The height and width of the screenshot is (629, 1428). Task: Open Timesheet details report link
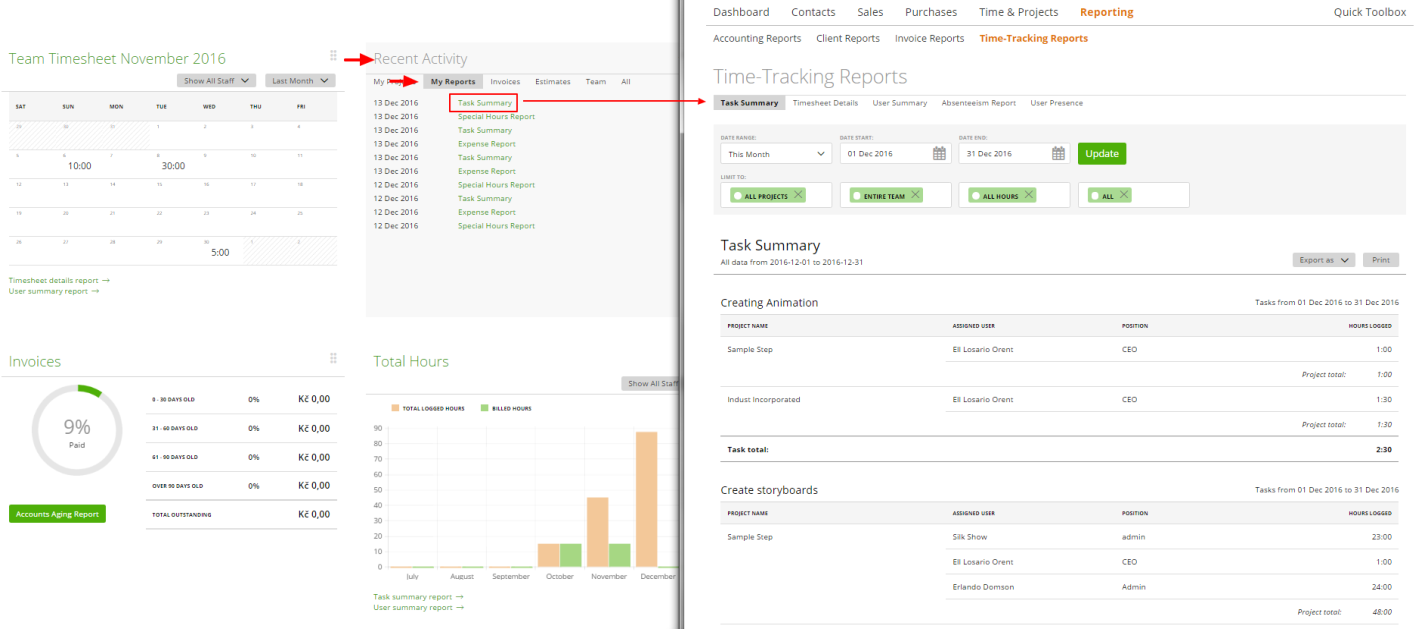tap(53, 281)
